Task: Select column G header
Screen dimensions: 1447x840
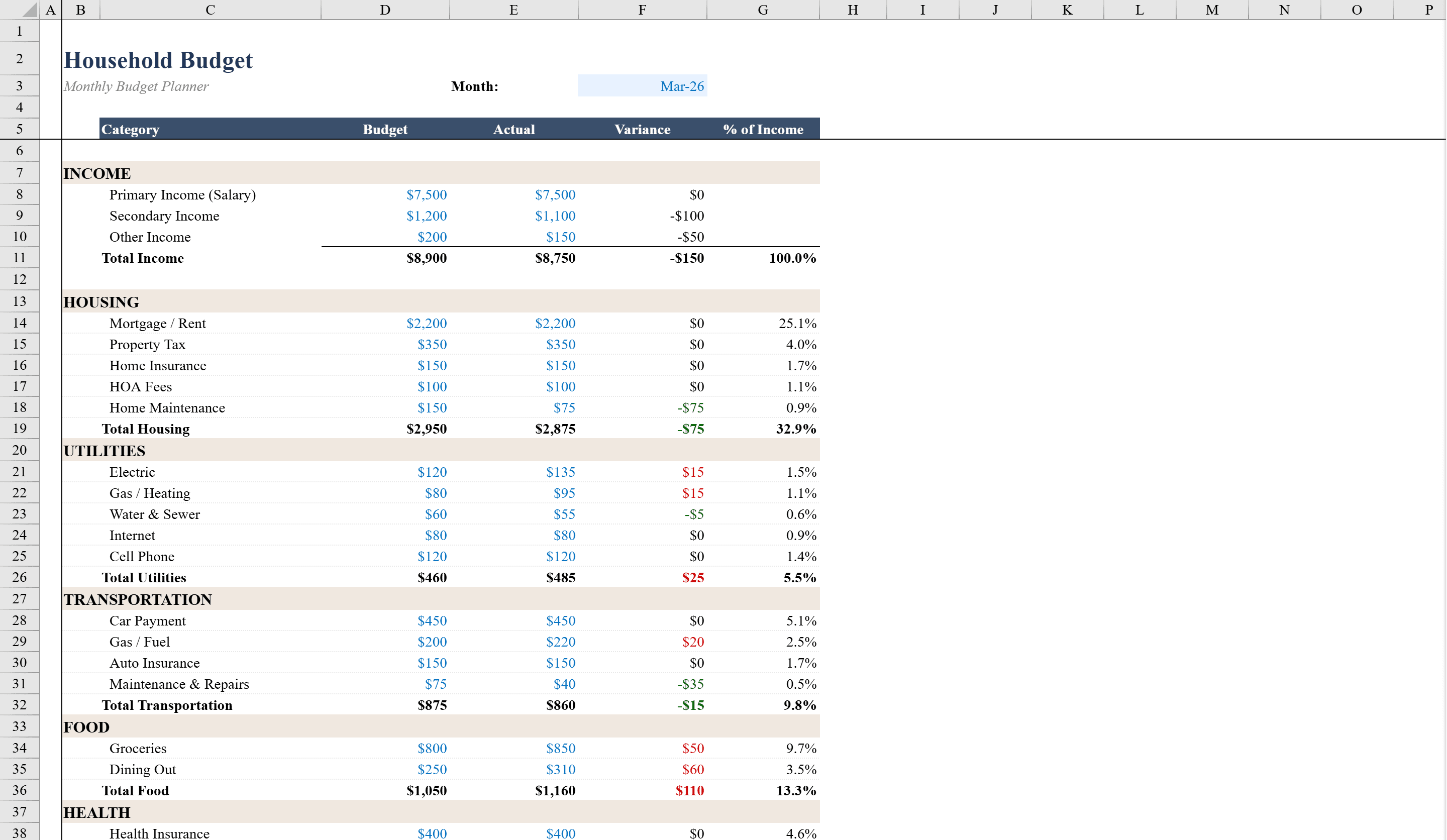Action: tap(763, 10)
